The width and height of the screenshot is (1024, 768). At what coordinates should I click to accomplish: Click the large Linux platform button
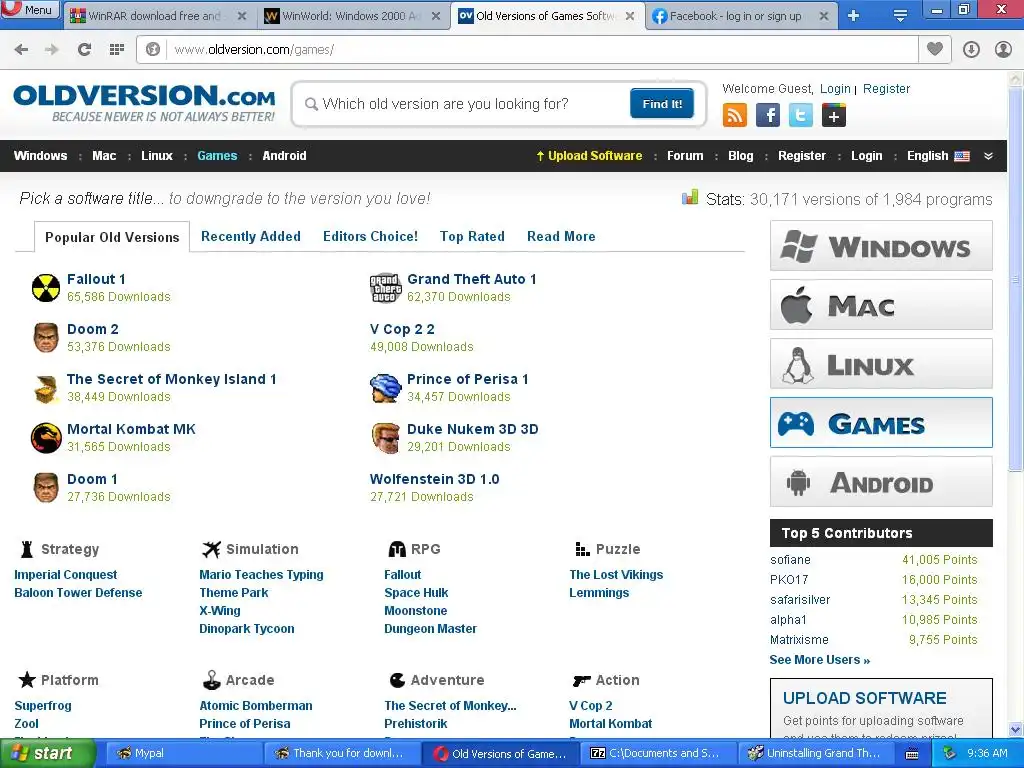(x=881, y=363)
